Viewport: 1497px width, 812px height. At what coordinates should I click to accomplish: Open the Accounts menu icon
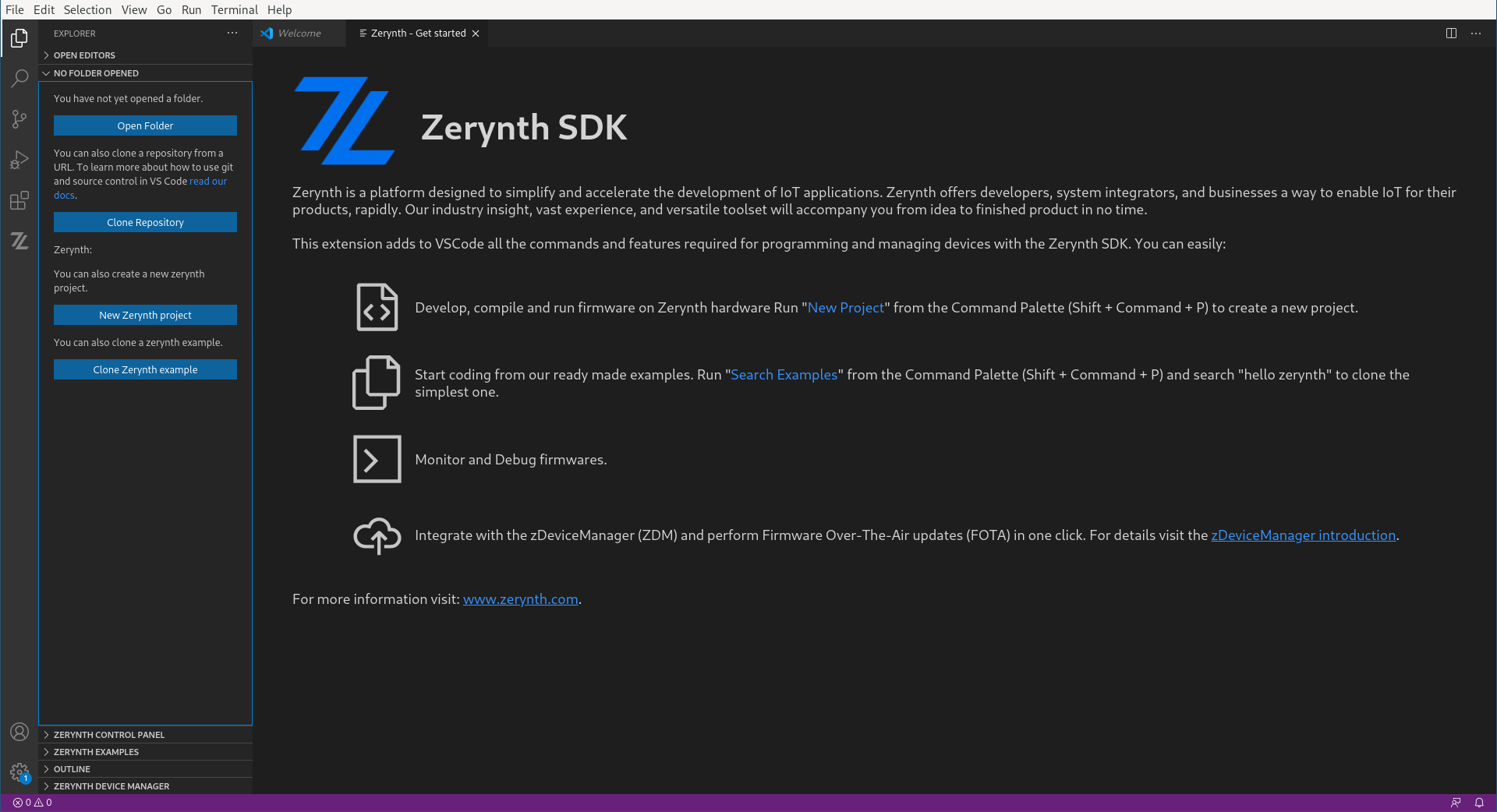tap(19, 732)
